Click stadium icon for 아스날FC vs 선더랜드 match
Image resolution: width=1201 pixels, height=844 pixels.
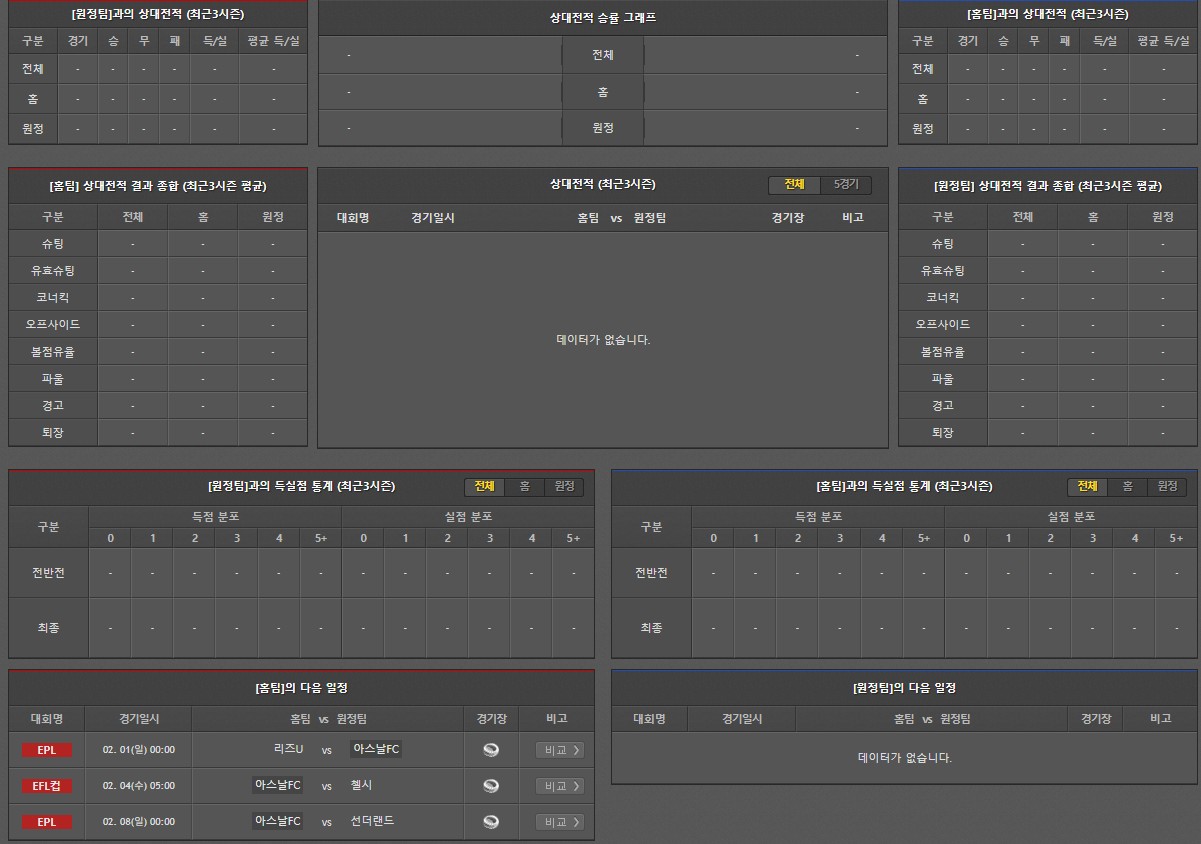491,822
